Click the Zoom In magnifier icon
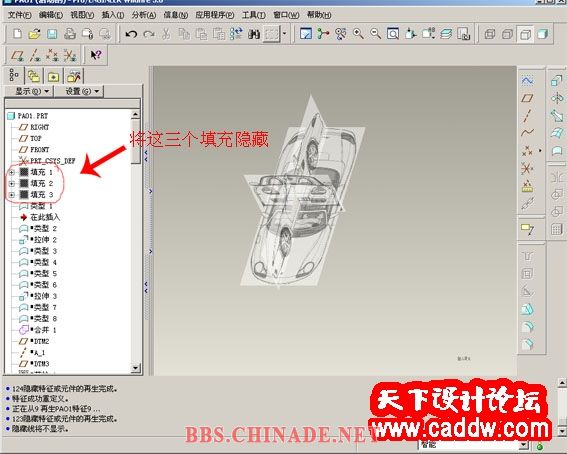 (358, 34)
